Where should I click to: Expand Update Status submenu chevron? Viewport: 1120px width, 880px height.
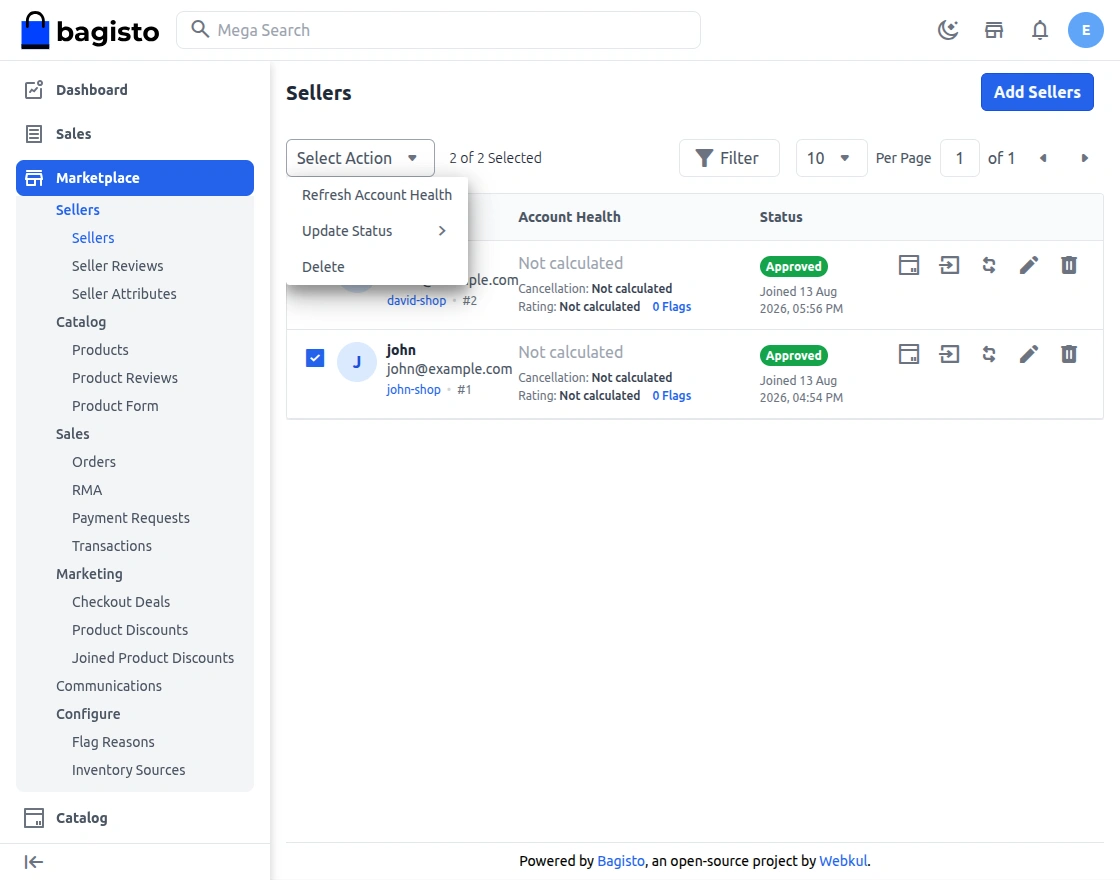[442, 231]
